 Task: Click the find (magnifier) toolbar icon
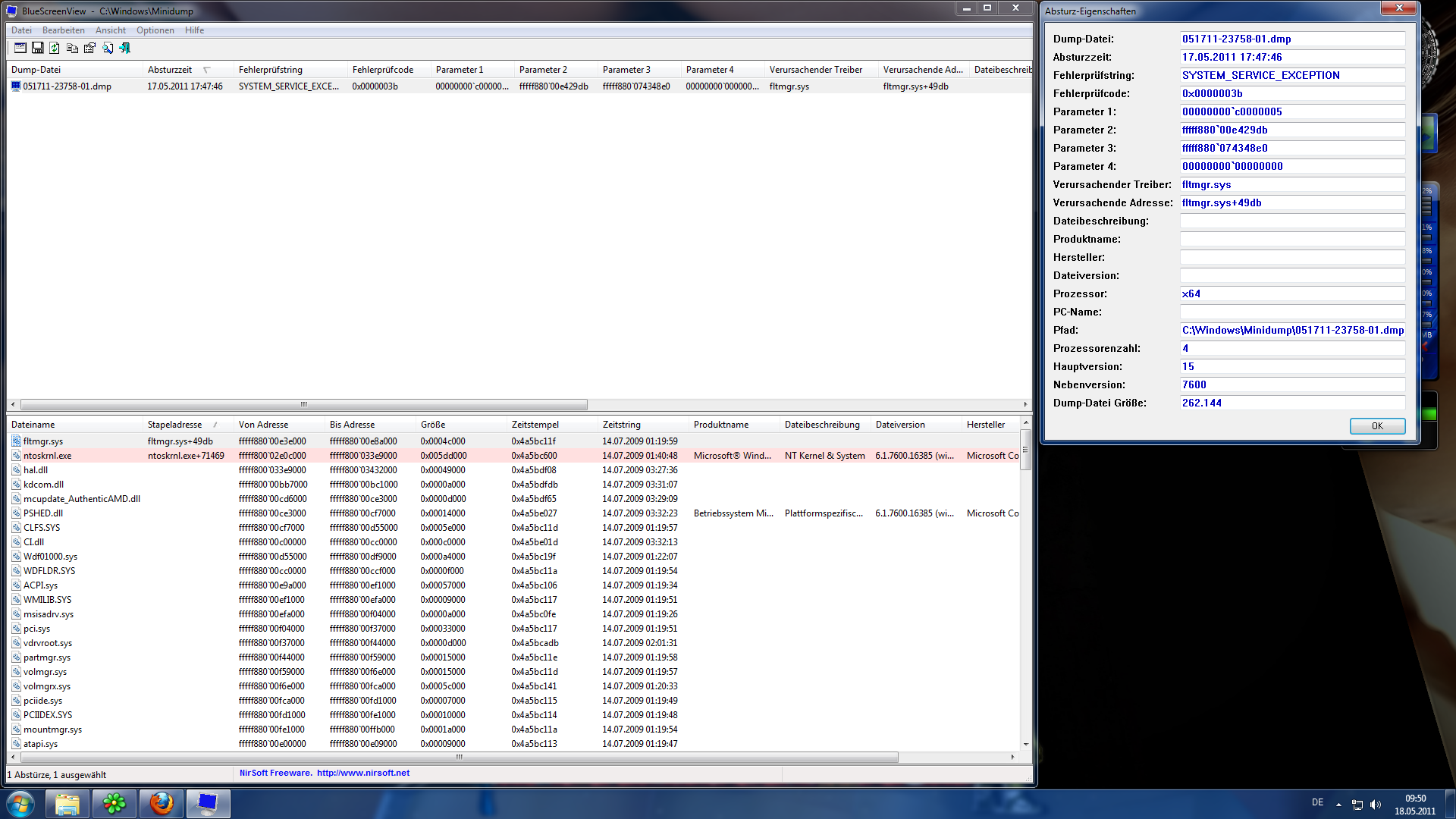pyautogui.click(x=108, y=48)
